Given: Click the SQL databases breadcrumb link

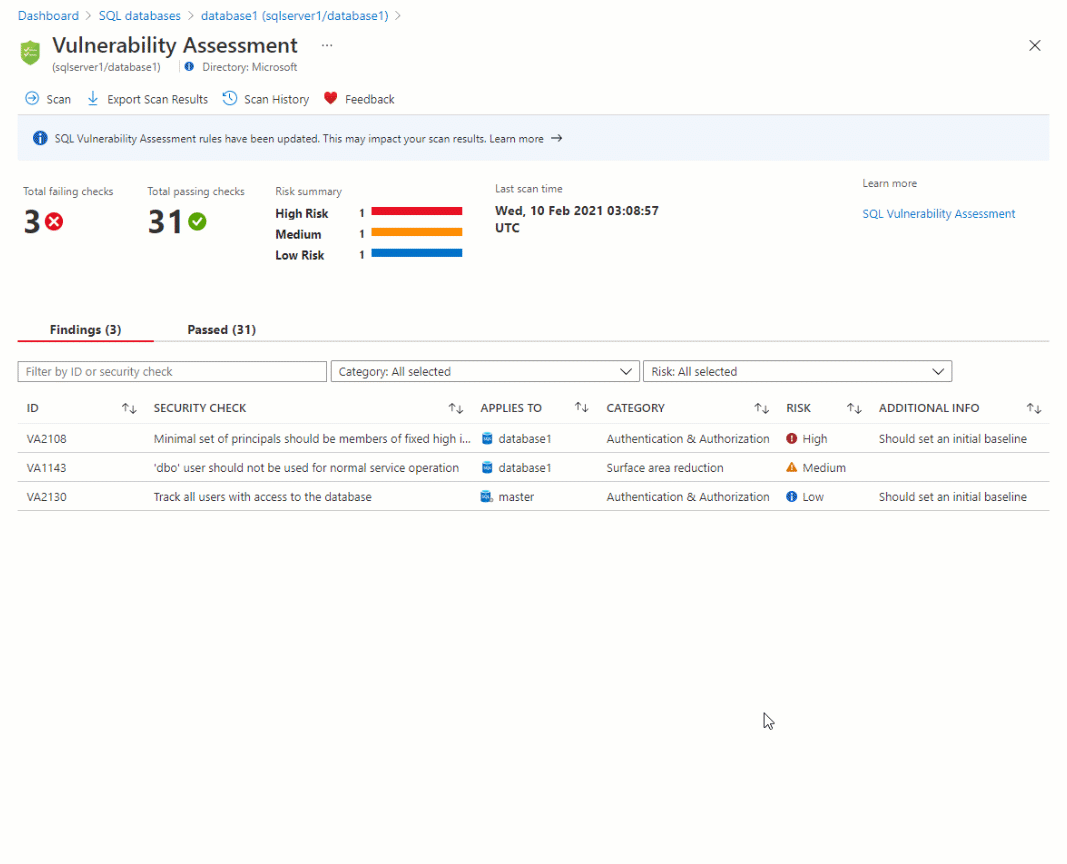Looking at the screenshot, I should pyautogui.click(x=139, y=16).
